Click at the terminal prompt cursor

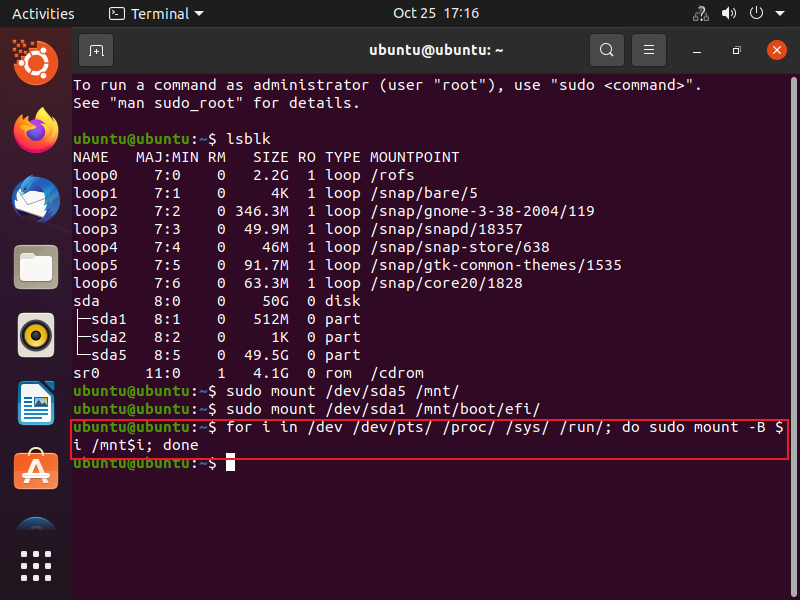tap(230, 463)
